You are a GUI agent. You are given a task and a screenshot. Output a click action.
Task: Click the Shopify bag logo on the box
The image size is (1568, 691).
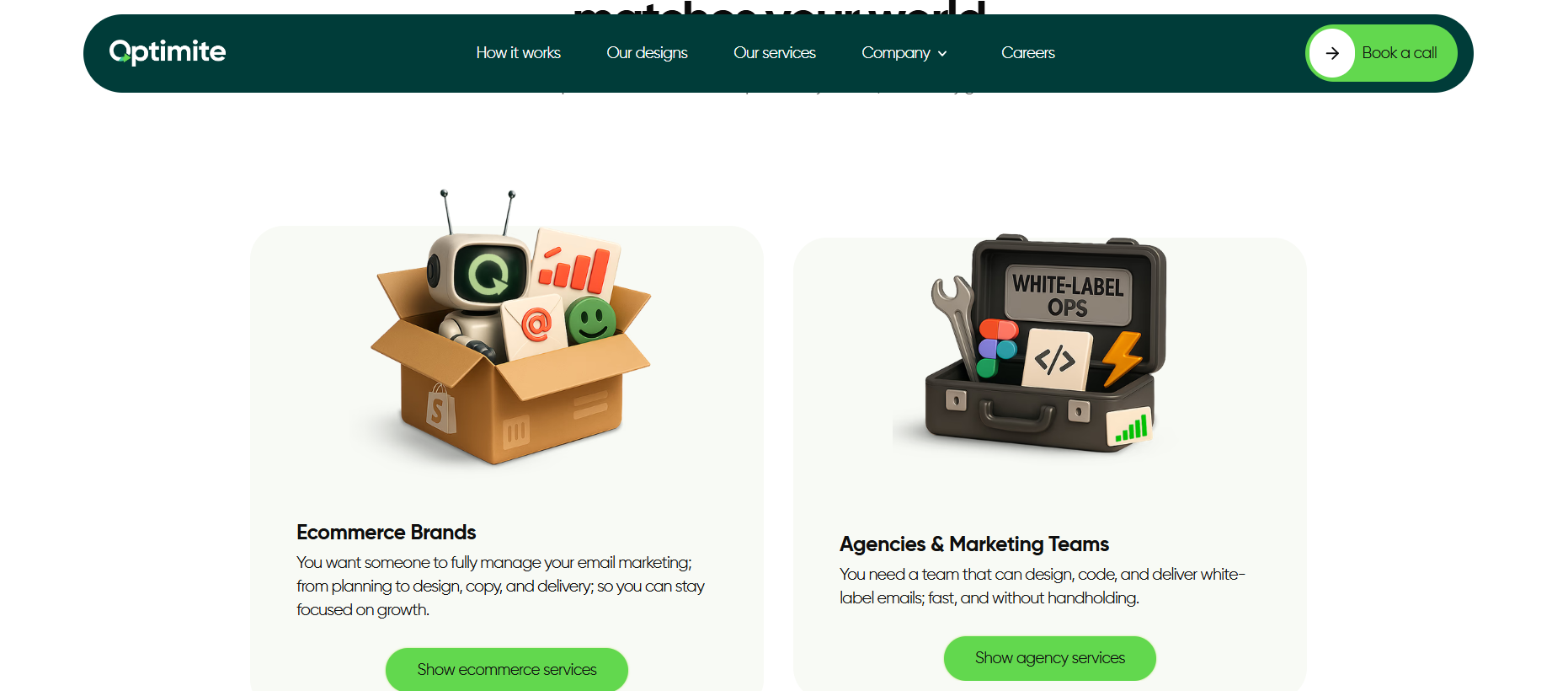click(440, 409)
